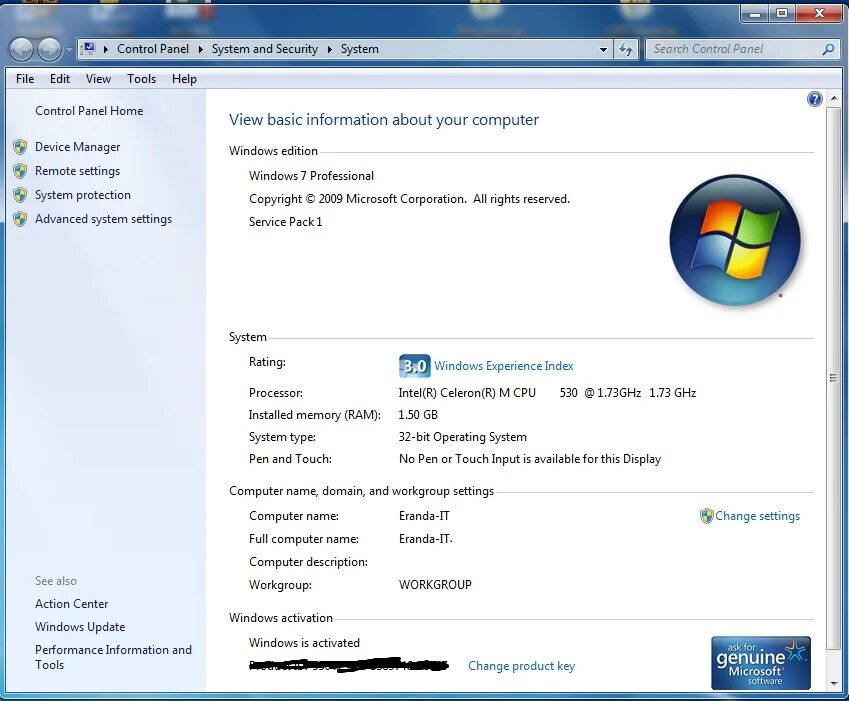
Task: Open Remote settings link
Action: [77, 171]
